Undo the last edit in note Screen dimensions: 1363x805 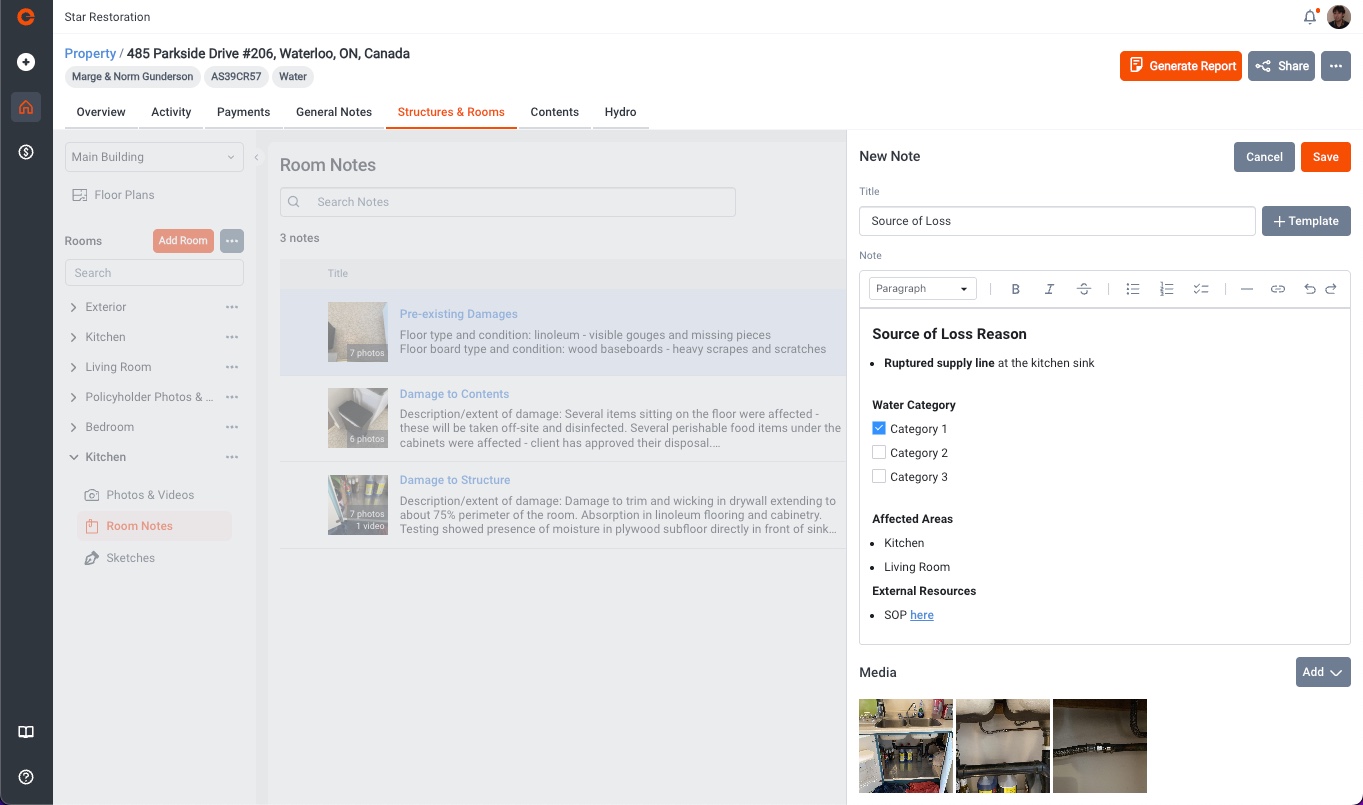(x=1309, y=289)
